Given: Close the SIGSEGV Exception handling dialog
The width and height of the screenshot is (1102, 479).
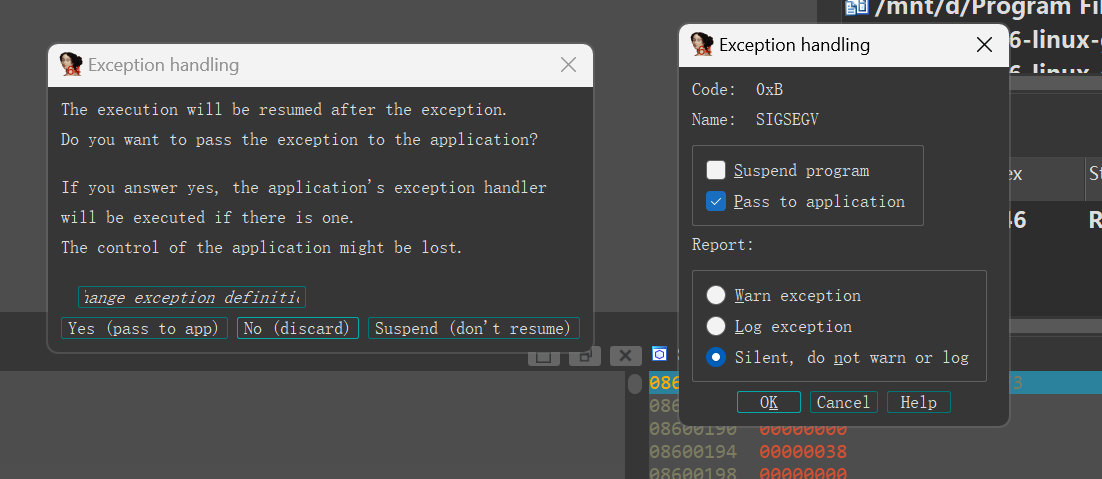Looking at the screenshot, I should tap(984, 45).
